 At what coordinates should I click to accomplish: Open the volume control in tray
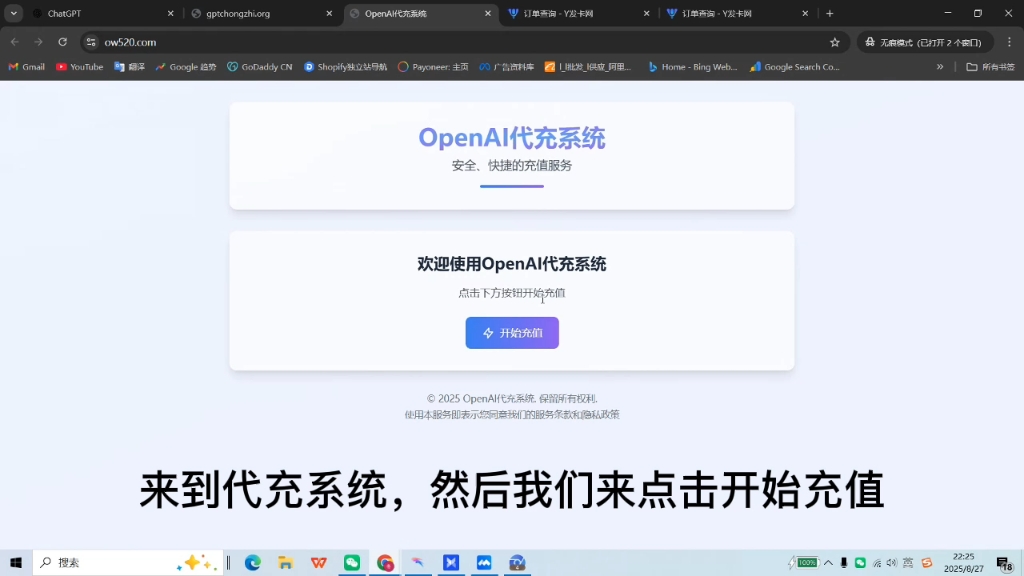click(892, 562)
